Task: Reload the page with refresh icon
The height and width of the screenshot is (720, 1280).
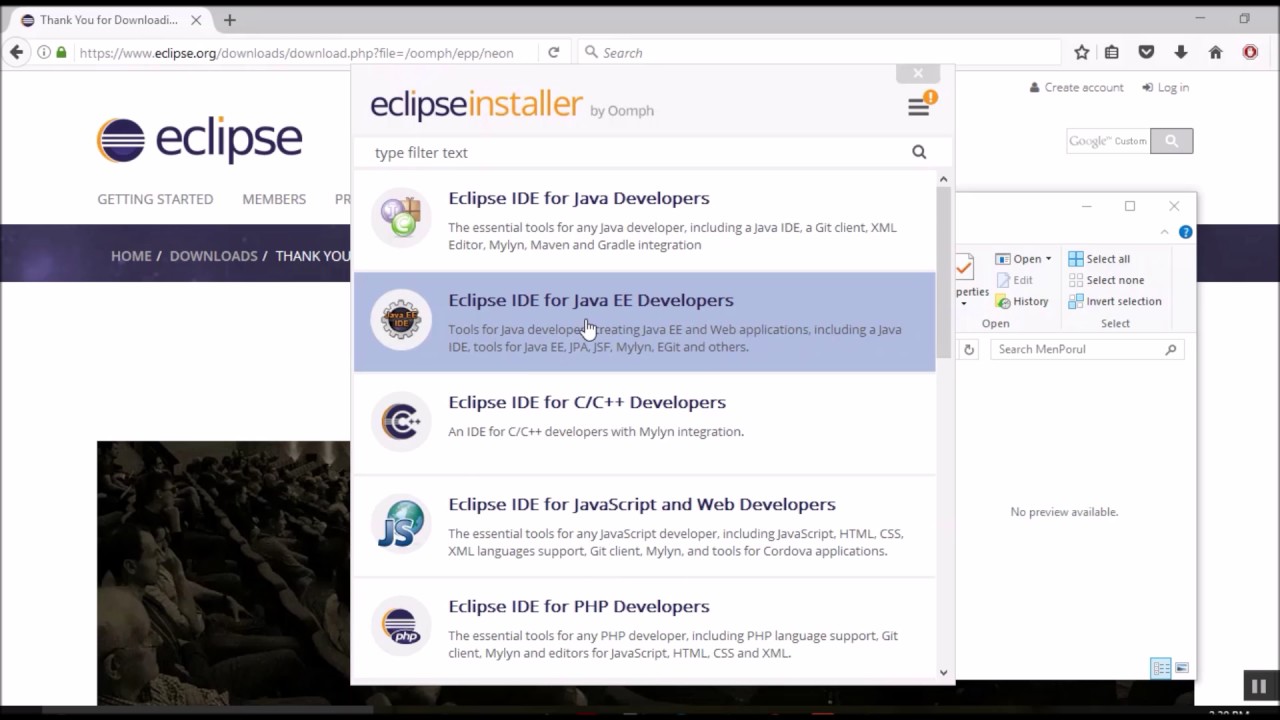Action: (x=553, y=52)
